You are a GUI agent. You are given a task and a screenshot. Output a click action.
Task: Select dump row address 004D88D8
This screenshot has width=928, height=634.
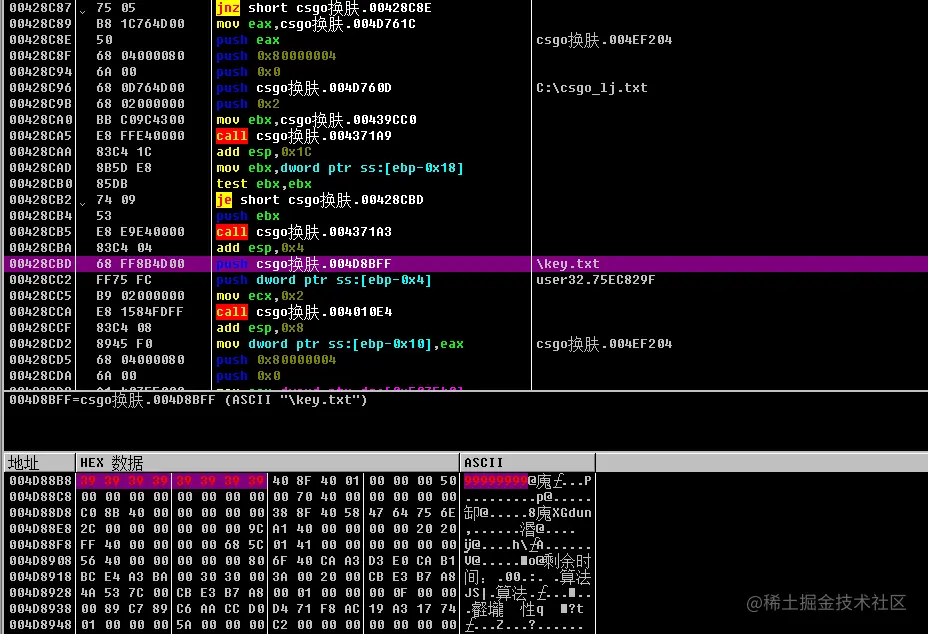[x=40, y=513]
